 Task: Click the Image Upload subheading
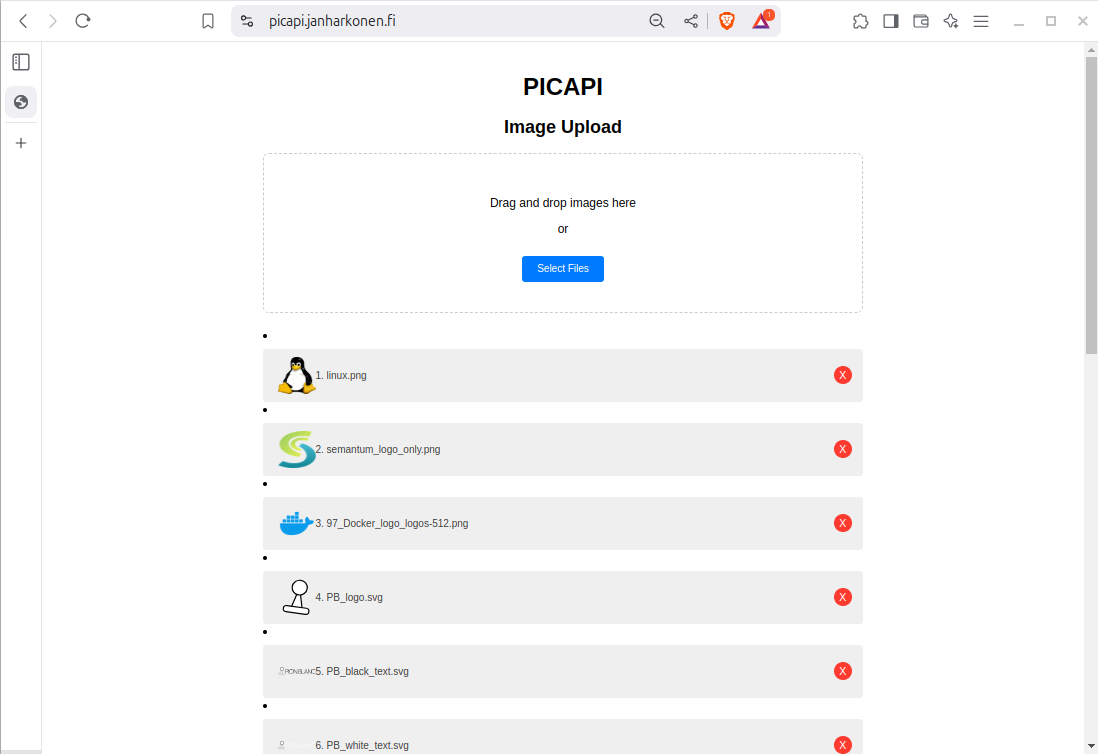(x=563, y=127)
